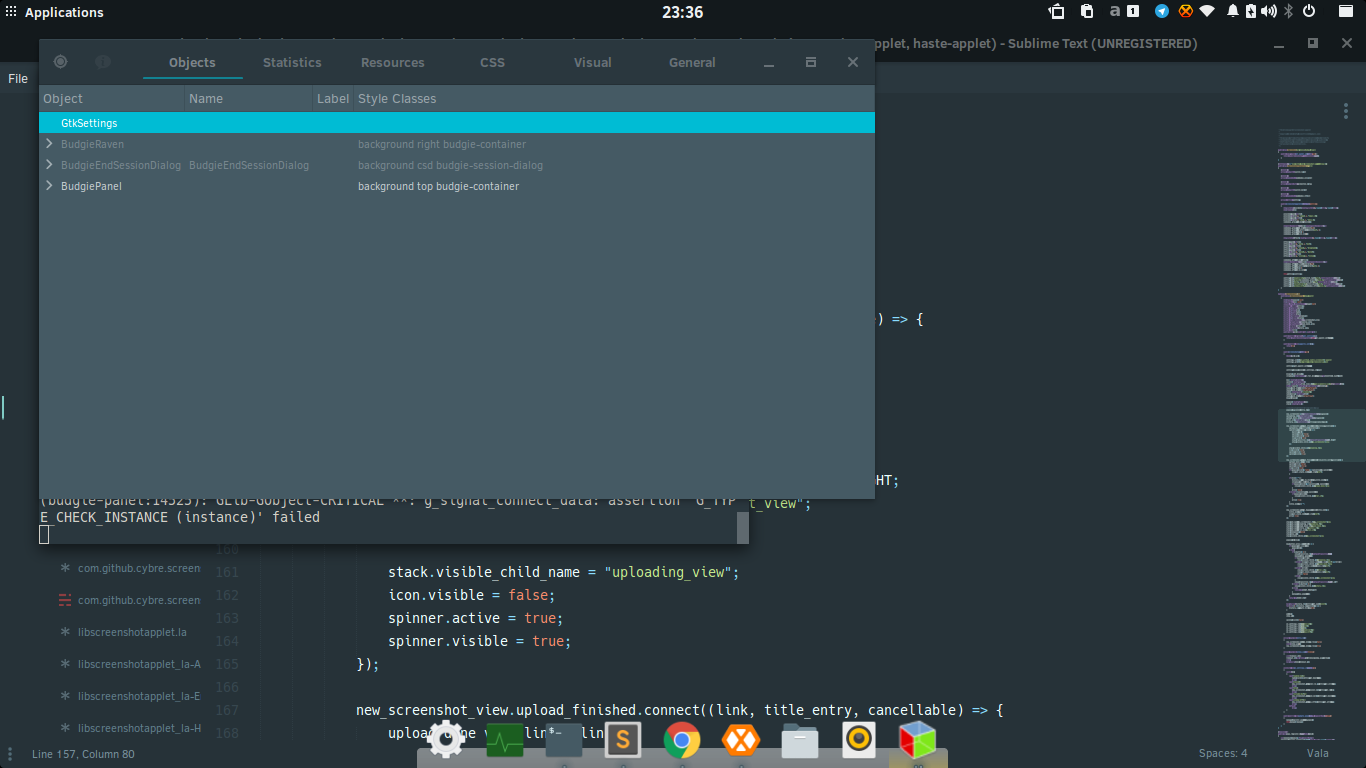The width and height of the screenshot is (1366, 768).
Task: Click the screenshot applet icon in top panel
Action: tap(1057, 12)
